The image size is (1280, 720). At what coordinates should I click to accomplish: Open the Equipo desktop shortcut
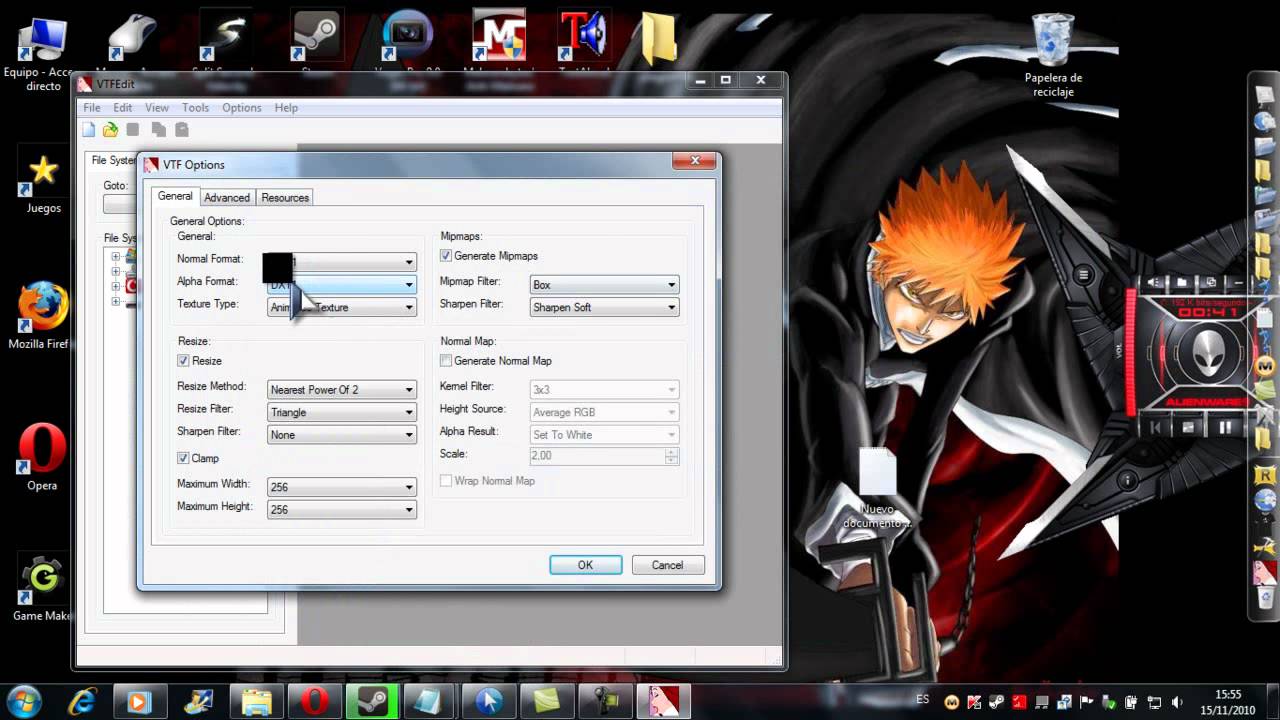tap(42, 50)
